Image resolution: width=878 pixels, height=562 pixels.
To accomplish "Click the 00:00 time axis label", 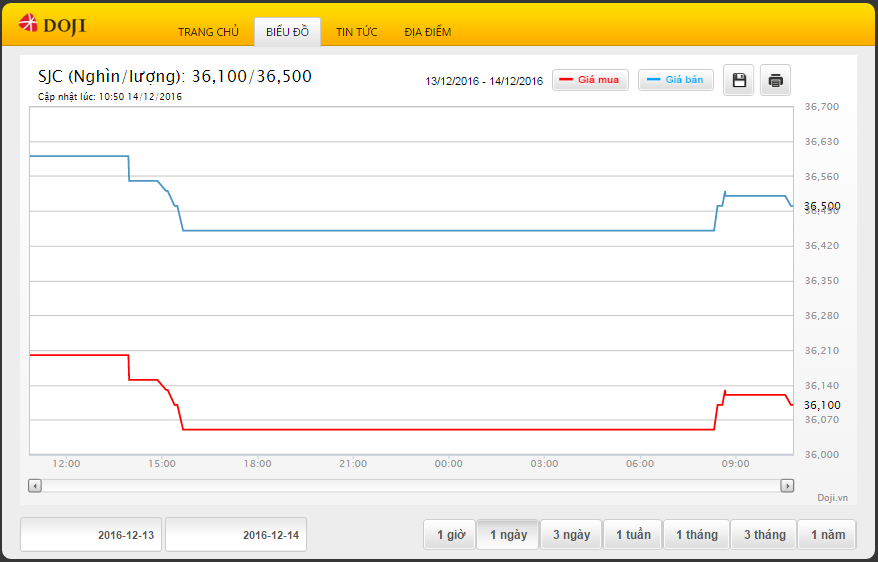I will click(449, 463).
